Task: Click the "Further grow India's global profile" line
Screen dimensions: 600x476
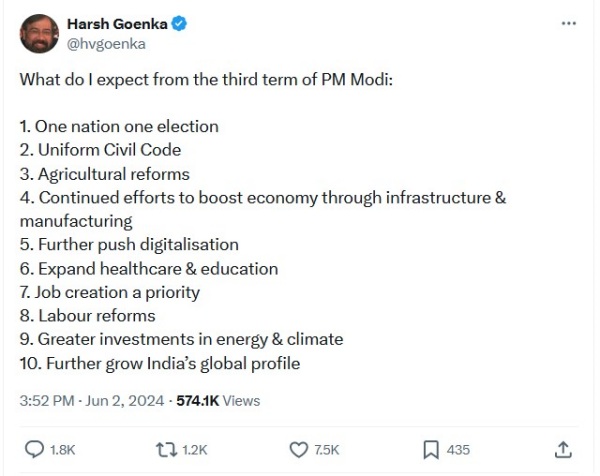Action: [x=160, y=363]
